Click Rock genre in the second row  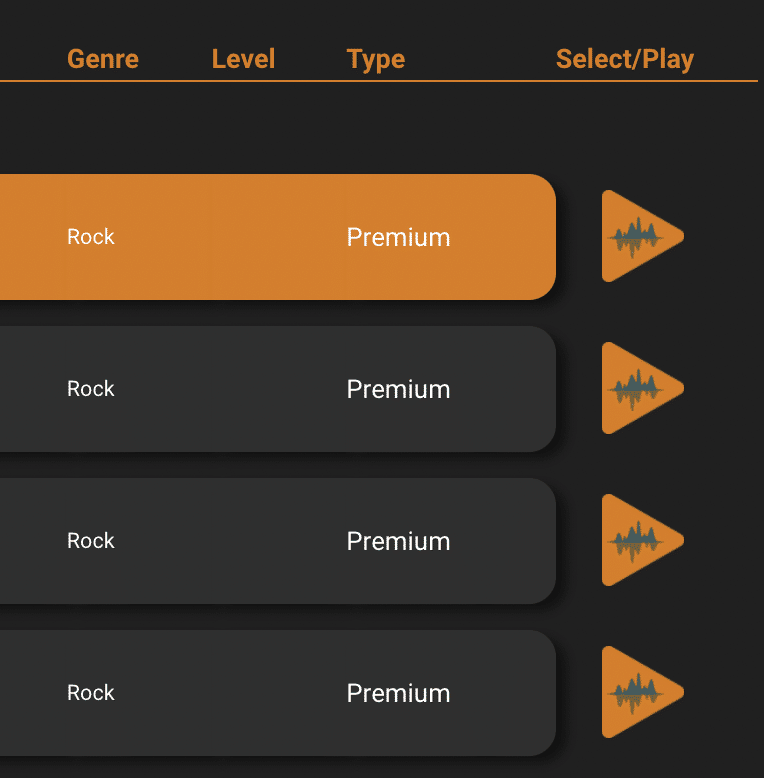[x=91, y=389]
